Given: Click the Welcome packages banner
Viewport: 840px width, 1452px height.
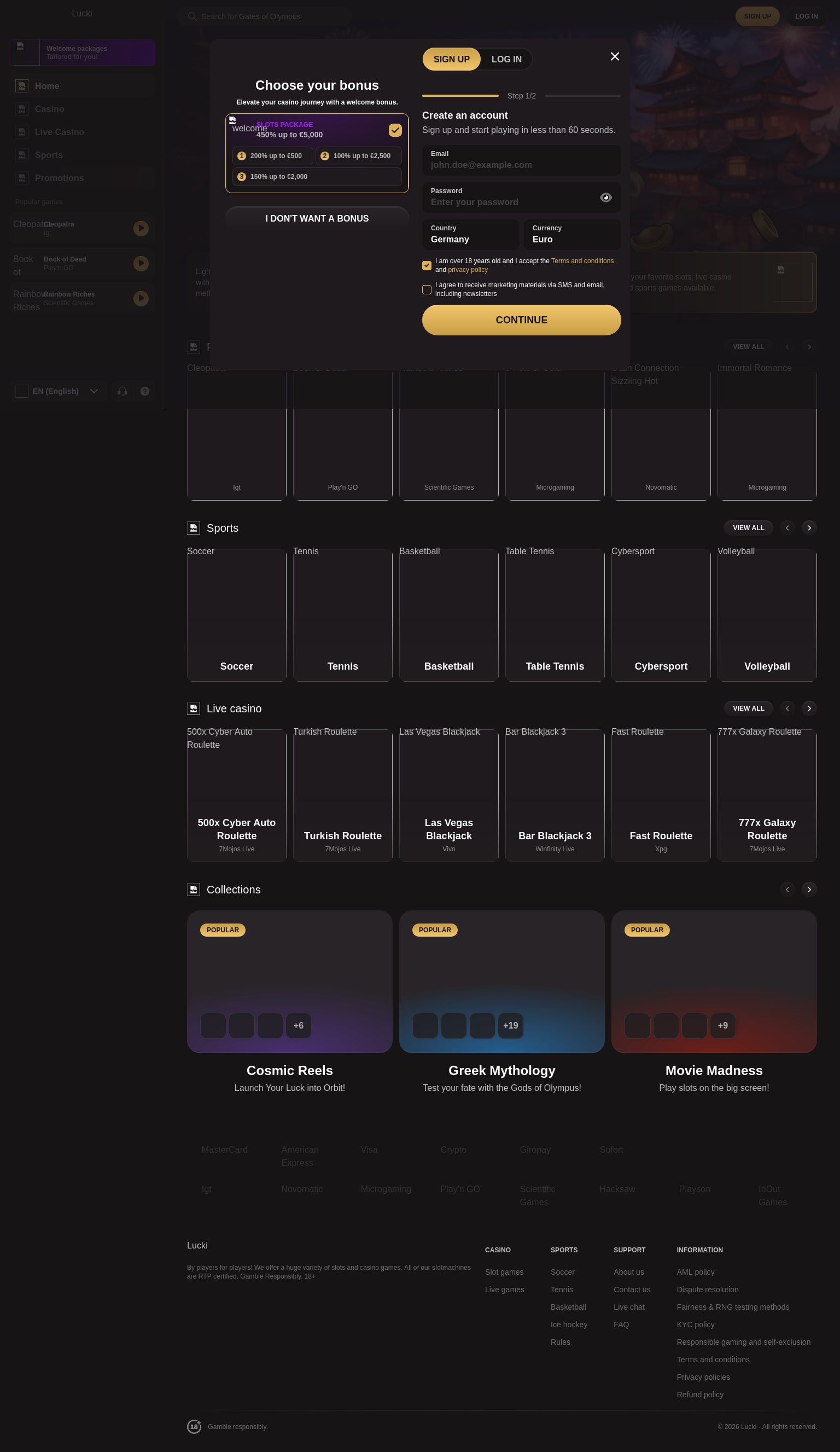Looking at the screenshot, I should point(82,53).
